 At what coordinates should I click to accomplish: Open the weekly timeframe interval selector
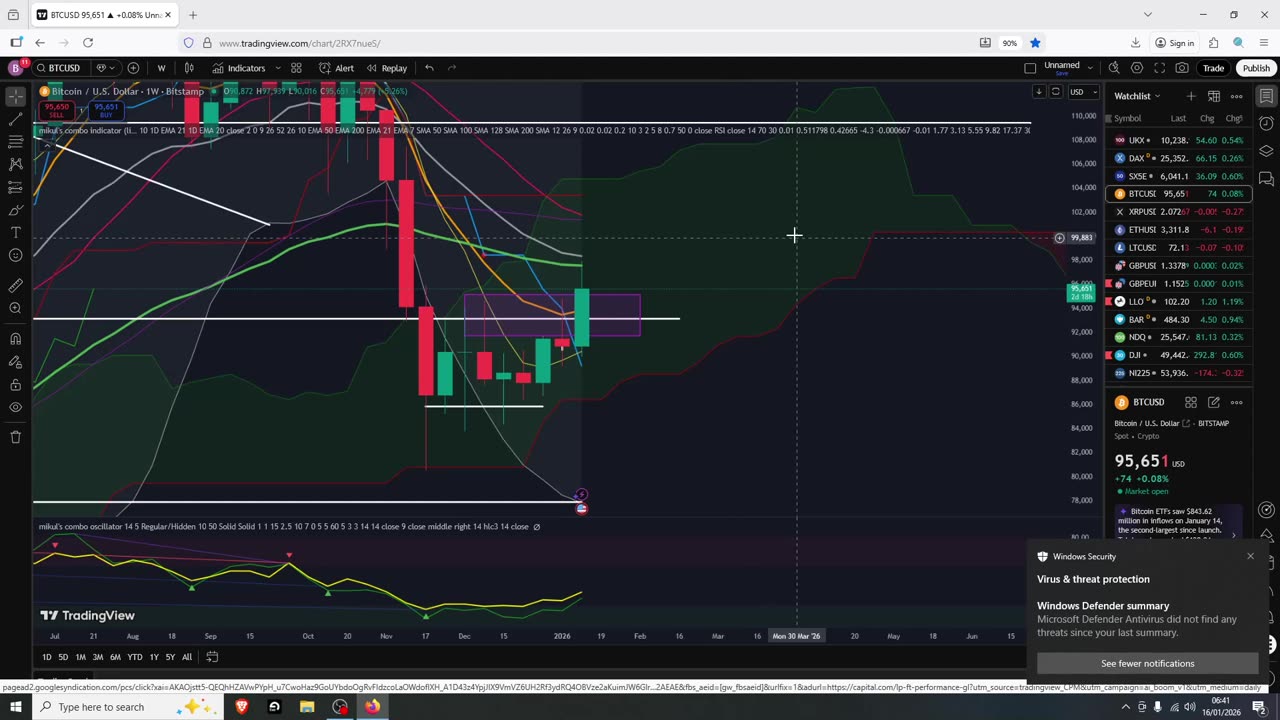[161, 68]
